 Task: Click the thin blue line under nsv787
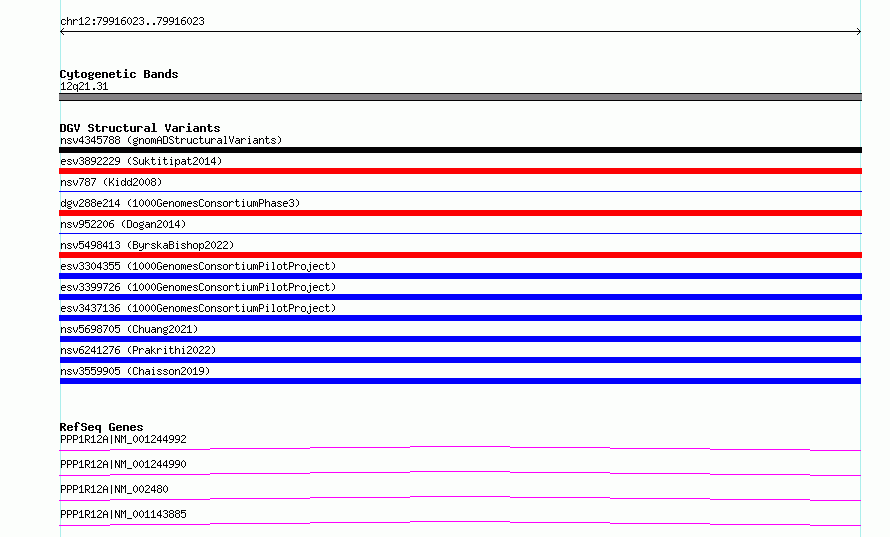coord(460,191)
